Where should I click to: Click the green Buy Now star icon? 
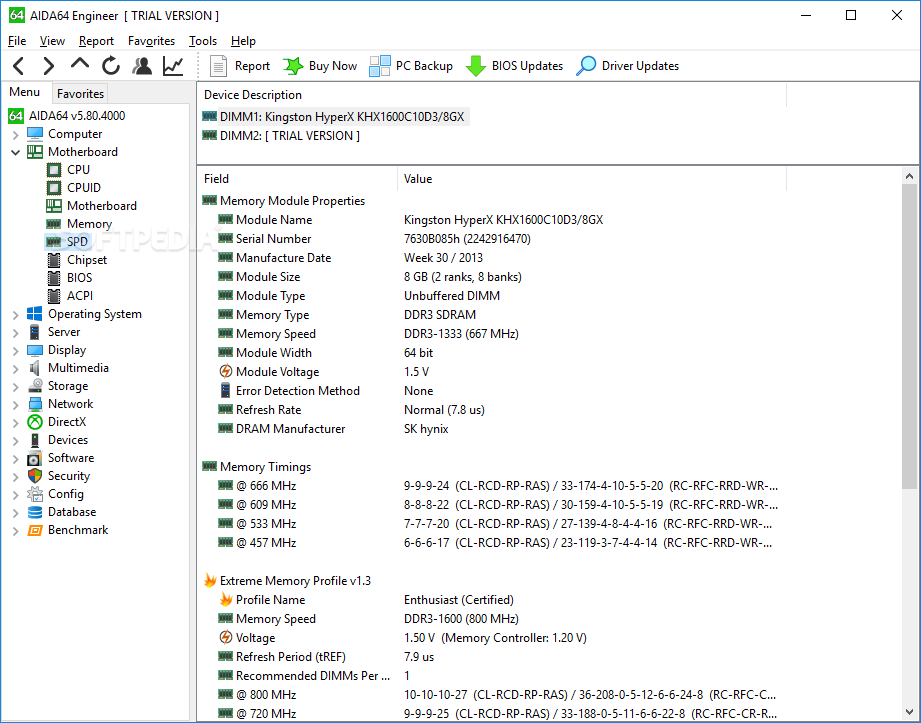point(293,66)
